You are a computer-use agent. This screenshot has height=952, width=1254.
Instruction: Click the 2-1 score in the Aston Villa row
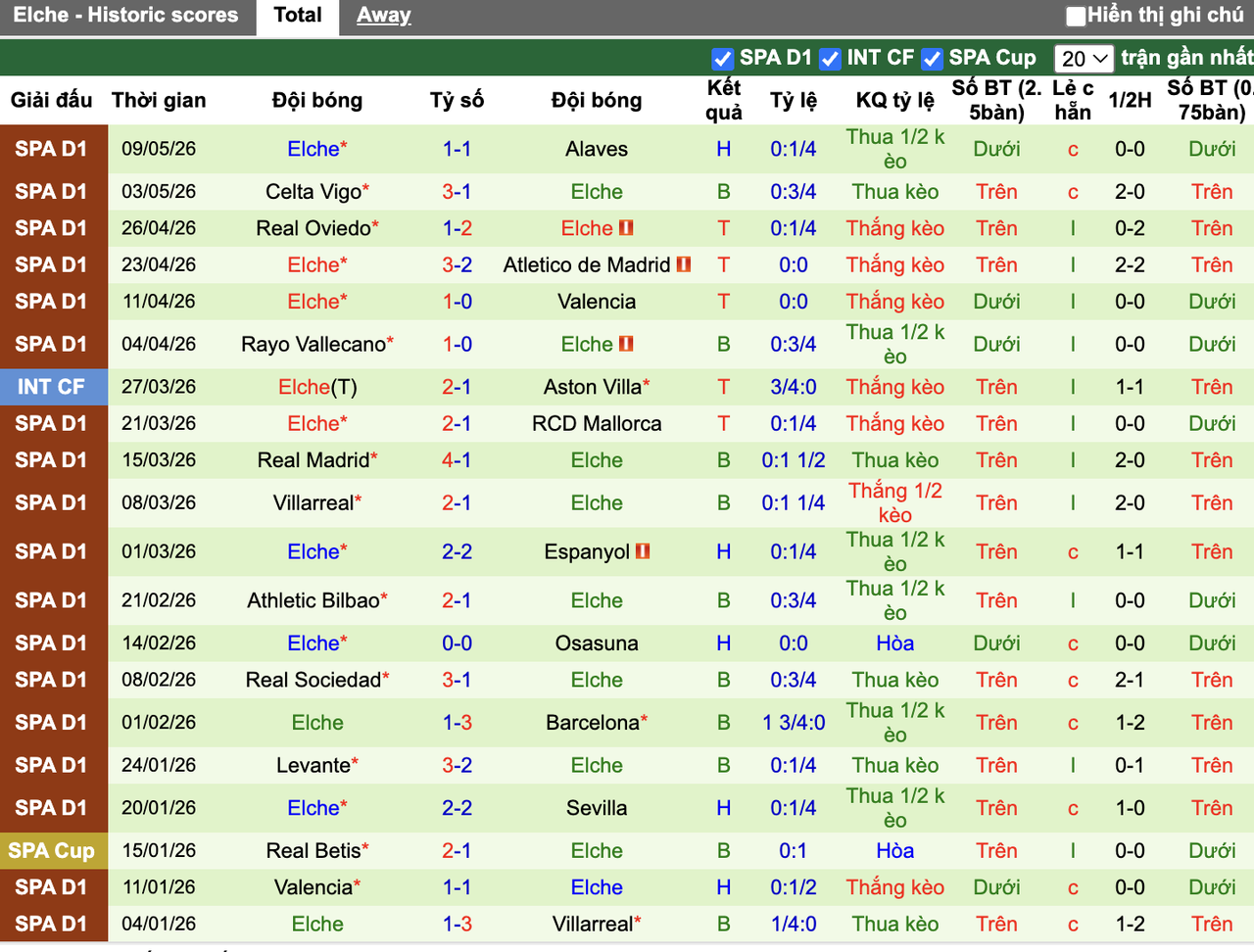pyautogui.click(x=457, y=387)
